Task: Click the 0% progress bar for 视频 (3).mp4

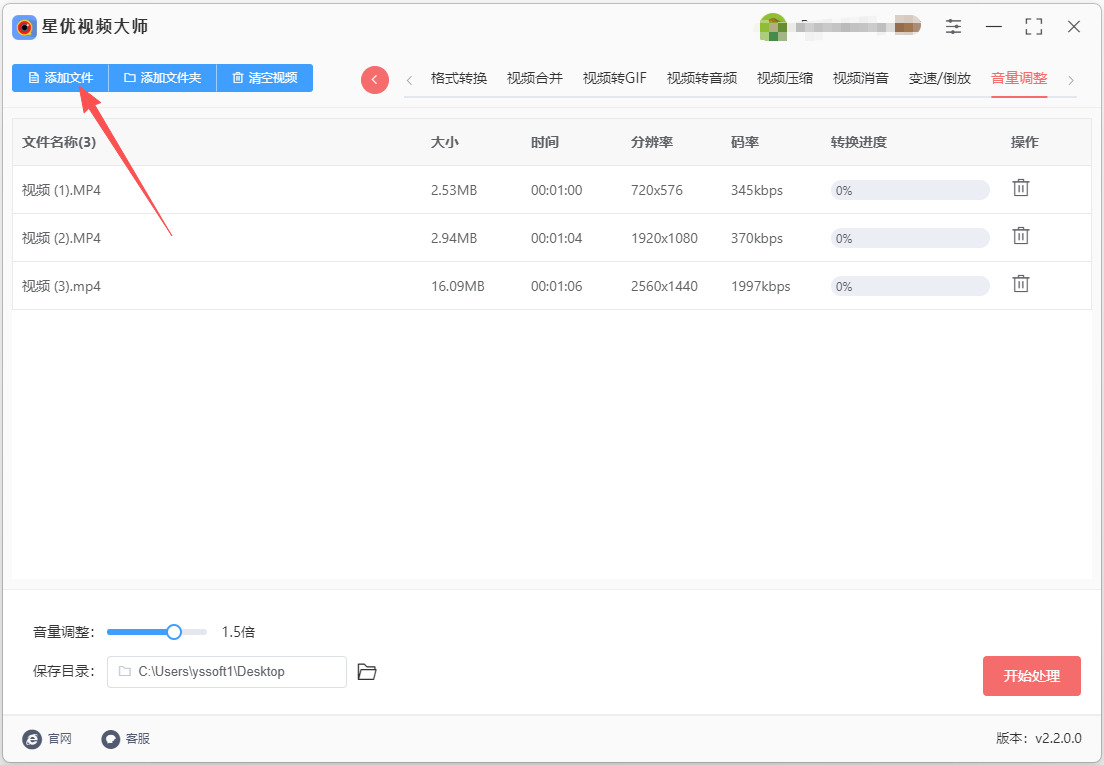Action: point(910,286)
